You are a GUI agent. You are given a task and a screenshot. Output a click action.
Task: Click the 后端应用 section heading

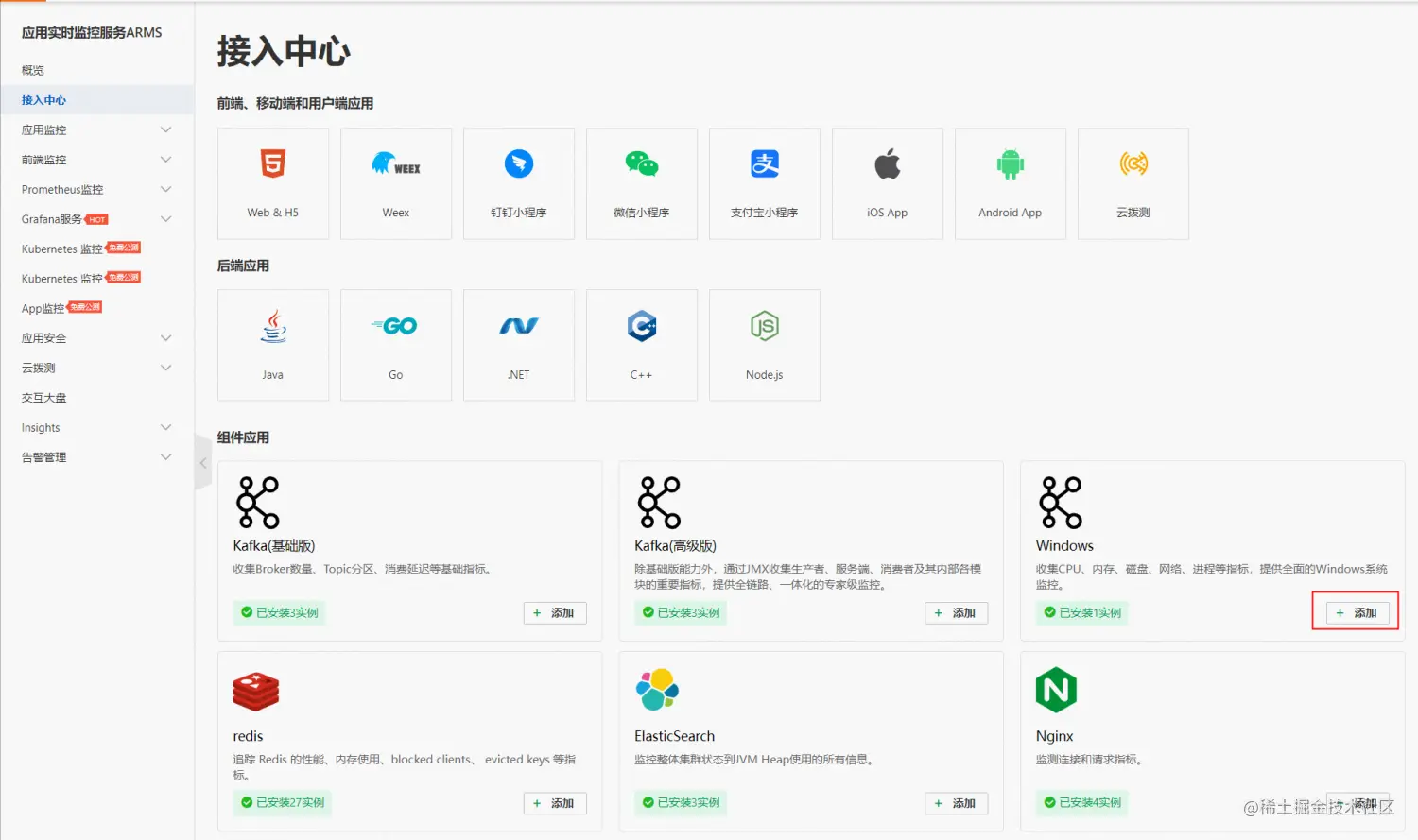click(x=243, y=266)
